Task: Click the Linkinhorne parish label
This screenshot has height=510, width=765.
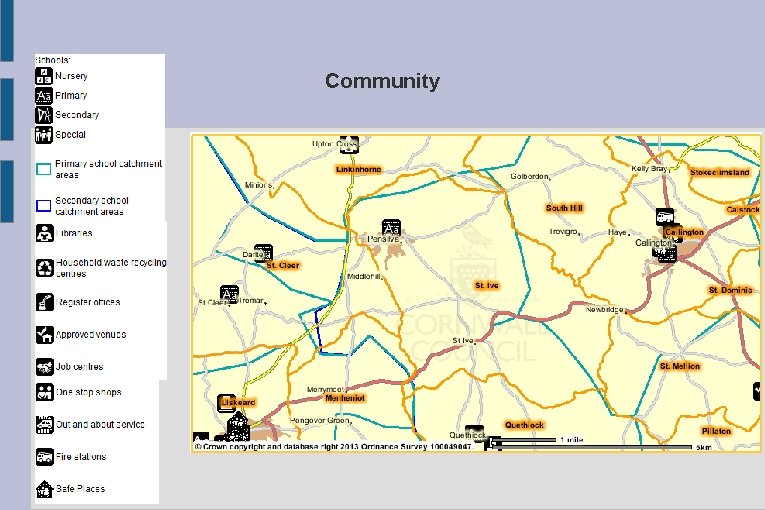Action: click(x=359, y=169)
